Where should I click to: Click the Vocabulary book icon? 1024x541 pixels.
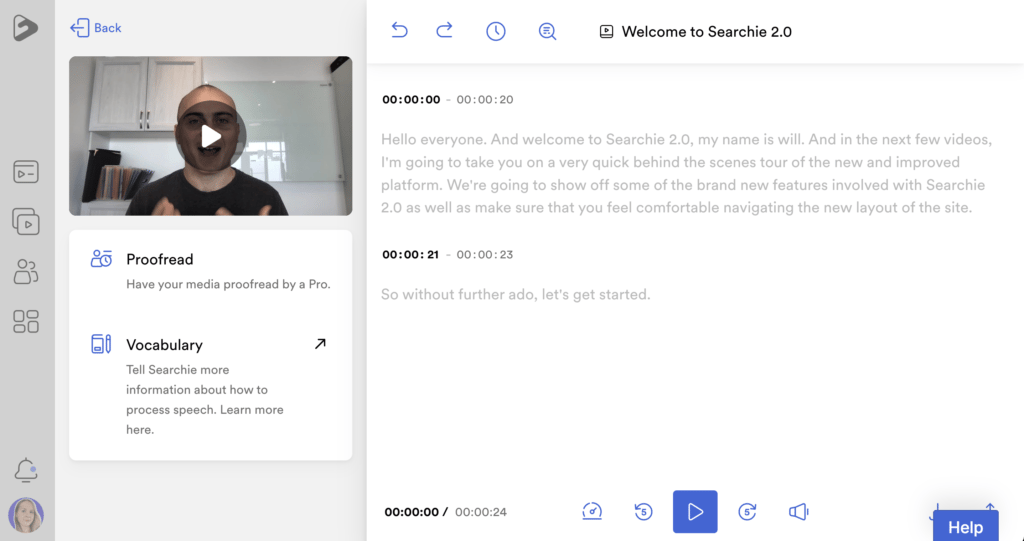pyautogui.click(x=101, y=344)
